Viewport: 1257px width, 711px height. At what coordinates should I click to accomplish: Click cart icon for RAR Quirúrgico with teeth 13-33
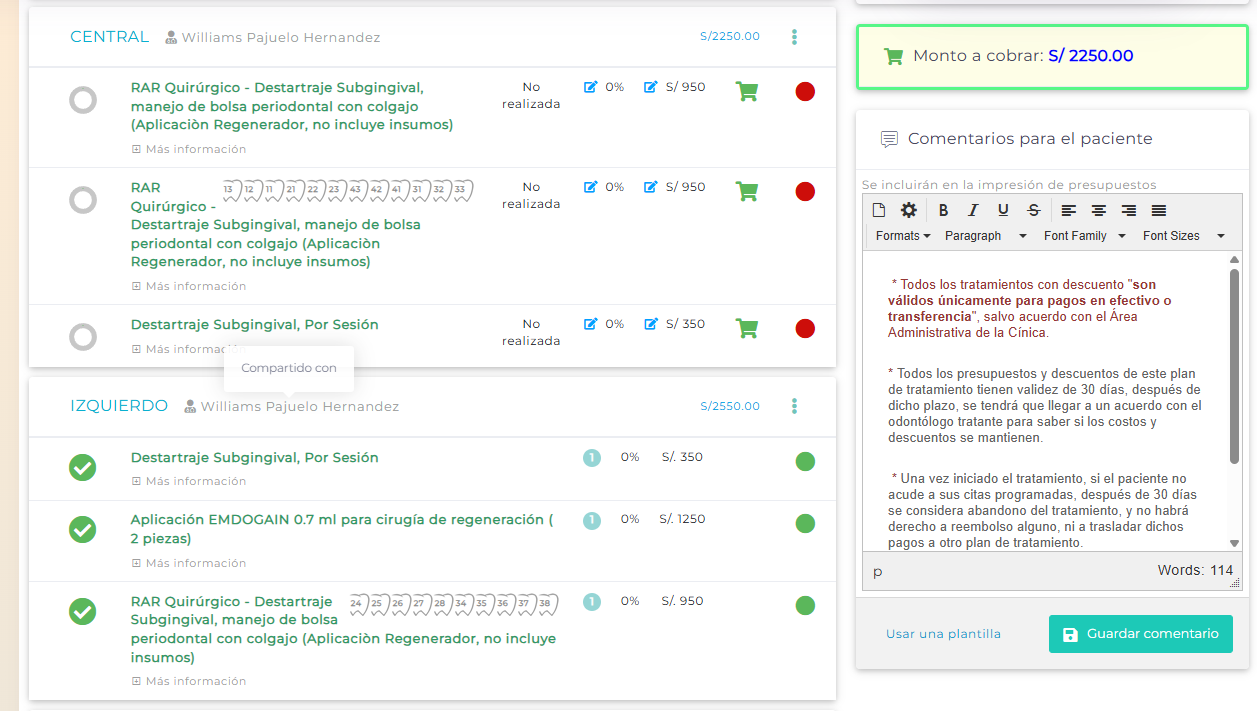pos(746,191)
